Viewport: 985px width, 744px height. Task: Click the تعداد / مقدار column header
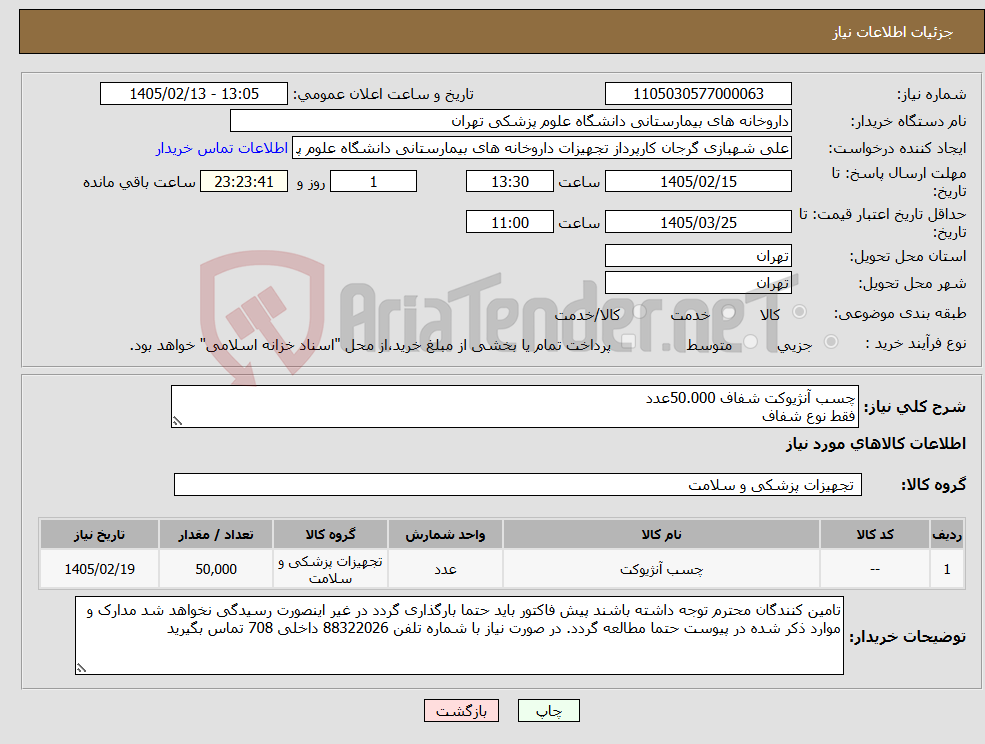pyautogui.click(x=216, y=535)
